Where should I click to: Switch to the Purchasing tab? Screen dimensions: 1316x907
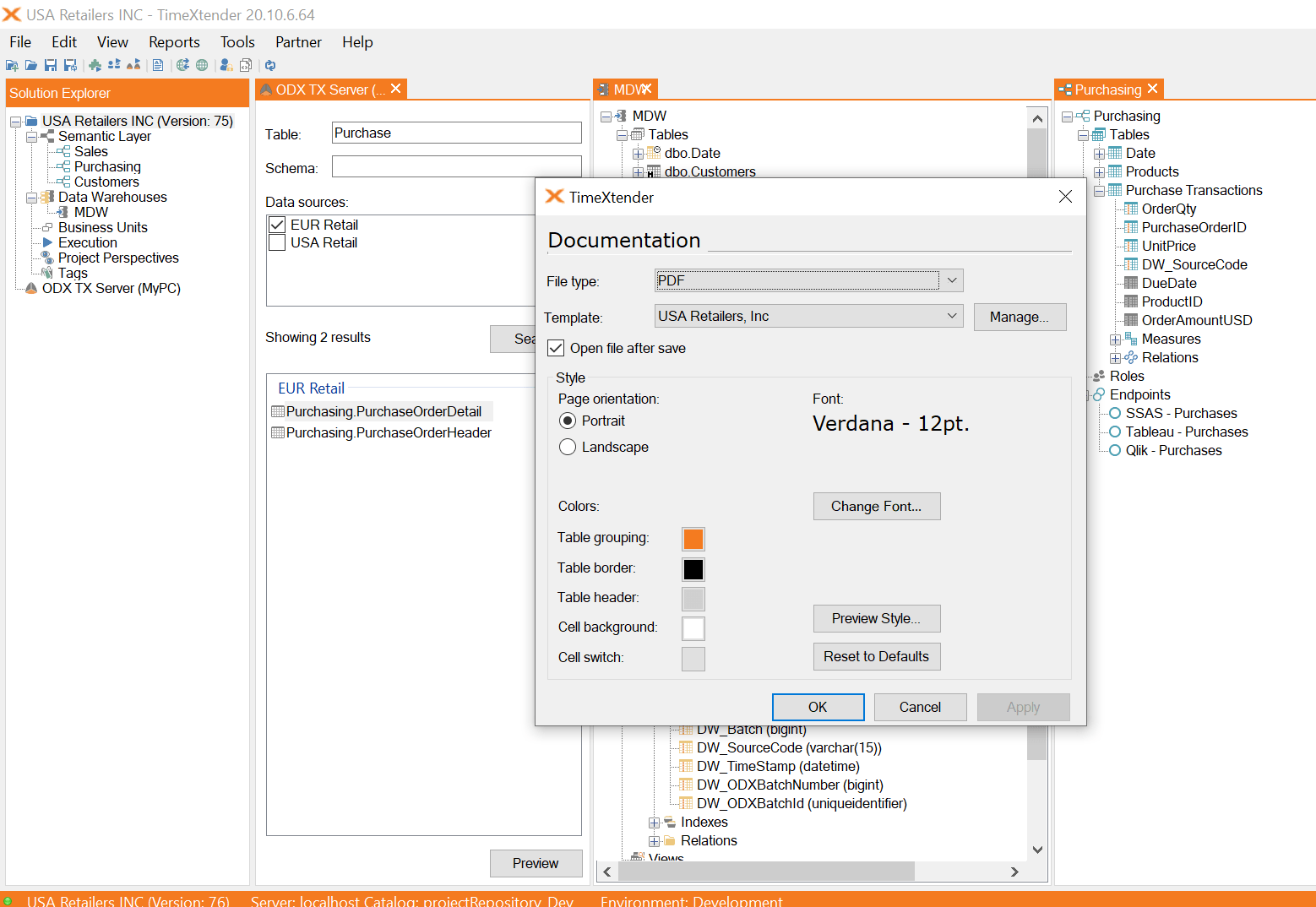click(1107, 90)
